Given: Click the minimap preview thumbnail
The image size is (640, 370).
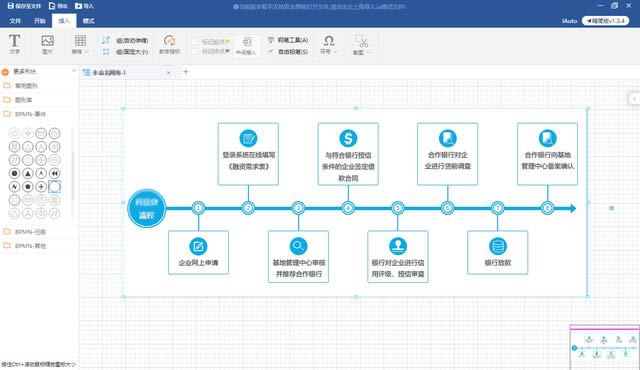Looking at the screenshot, I should coord(605,348).
